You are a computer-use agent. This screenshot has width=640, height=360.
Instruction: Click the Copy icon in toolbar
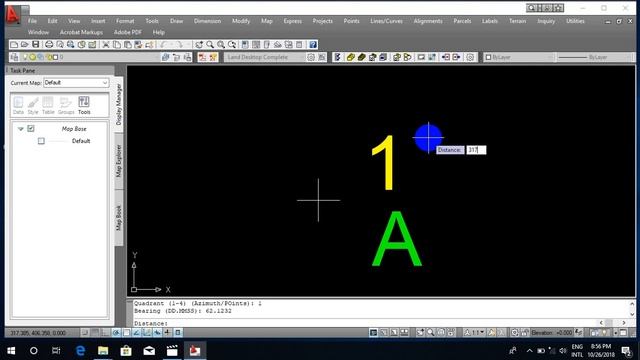117,44
